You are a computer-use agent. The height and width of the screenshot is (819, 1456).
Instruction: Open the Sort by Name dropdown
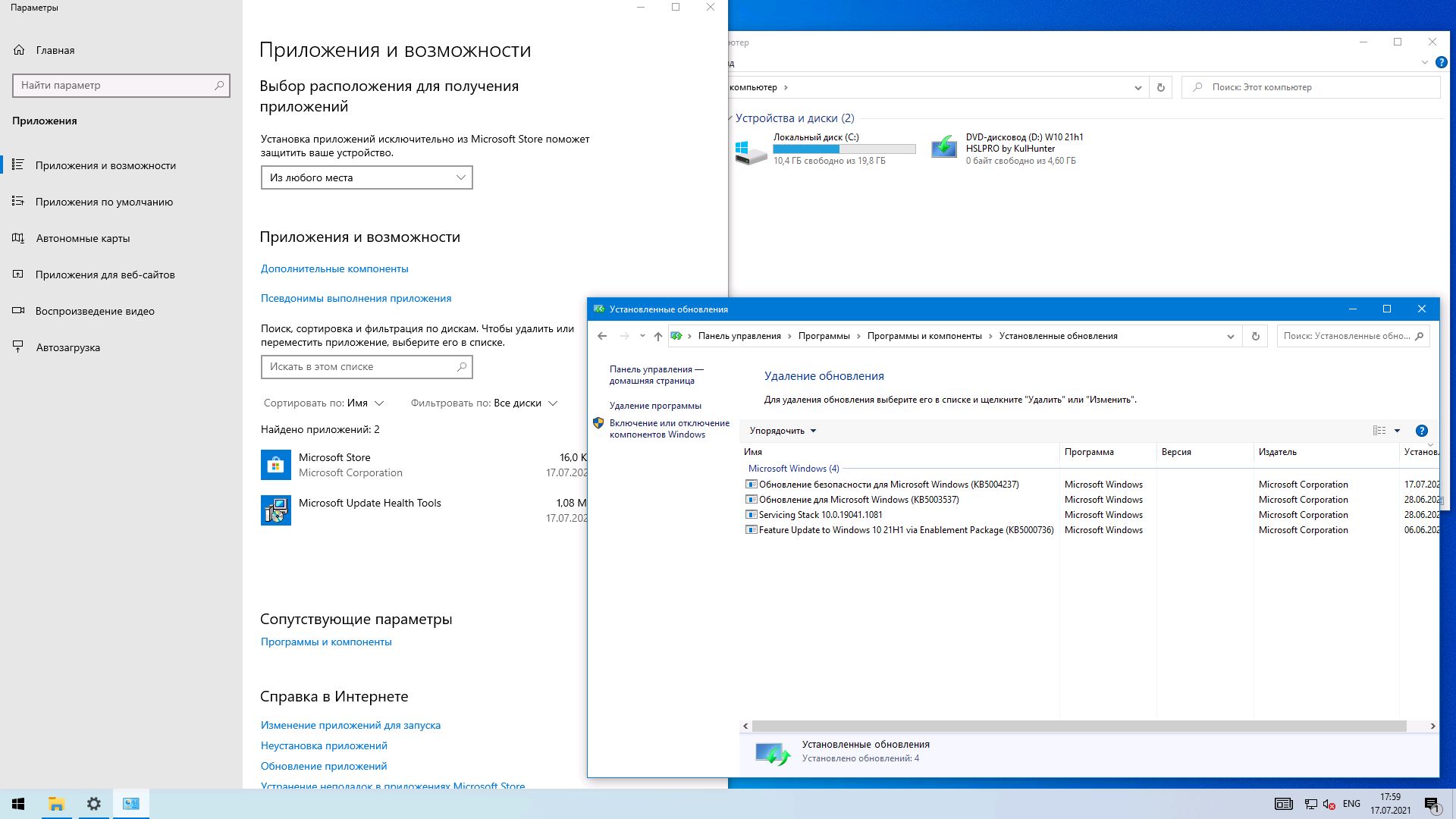[365, 403]
